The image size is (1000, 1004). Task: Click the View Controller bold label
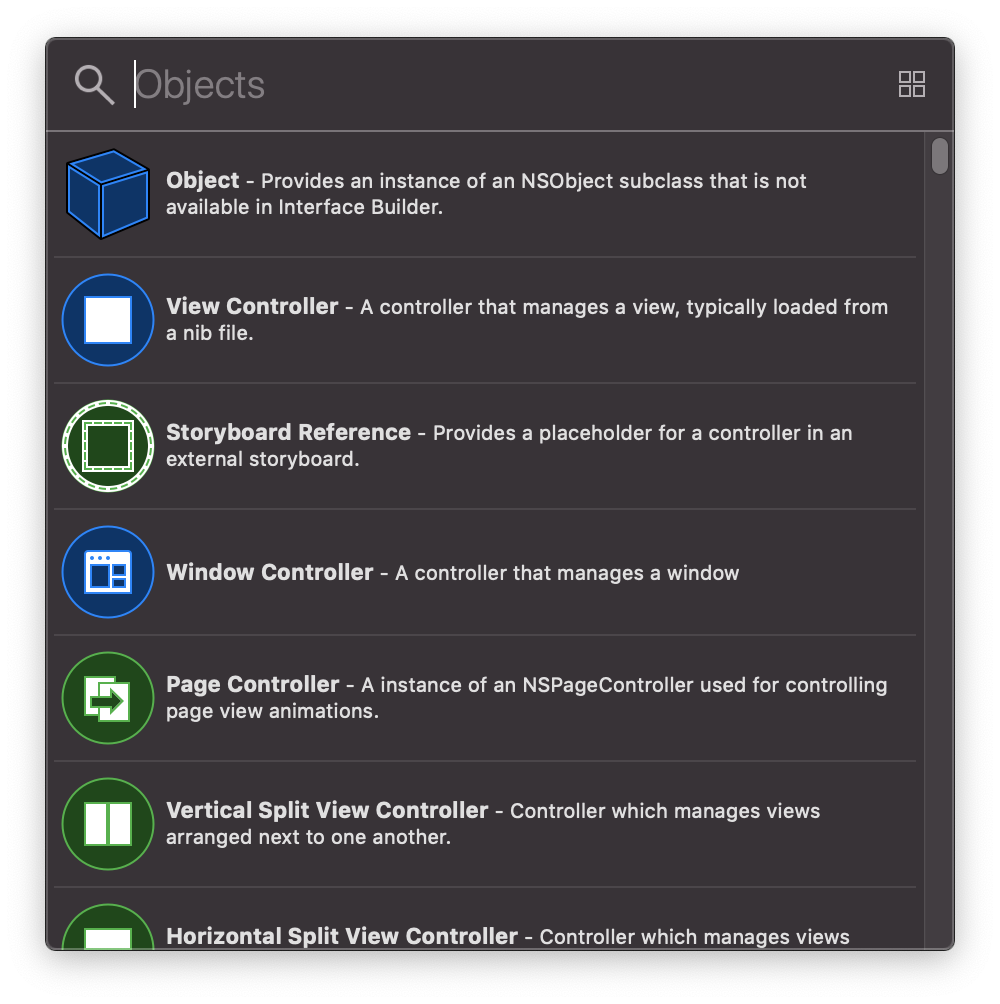click(x=251, y=307)
